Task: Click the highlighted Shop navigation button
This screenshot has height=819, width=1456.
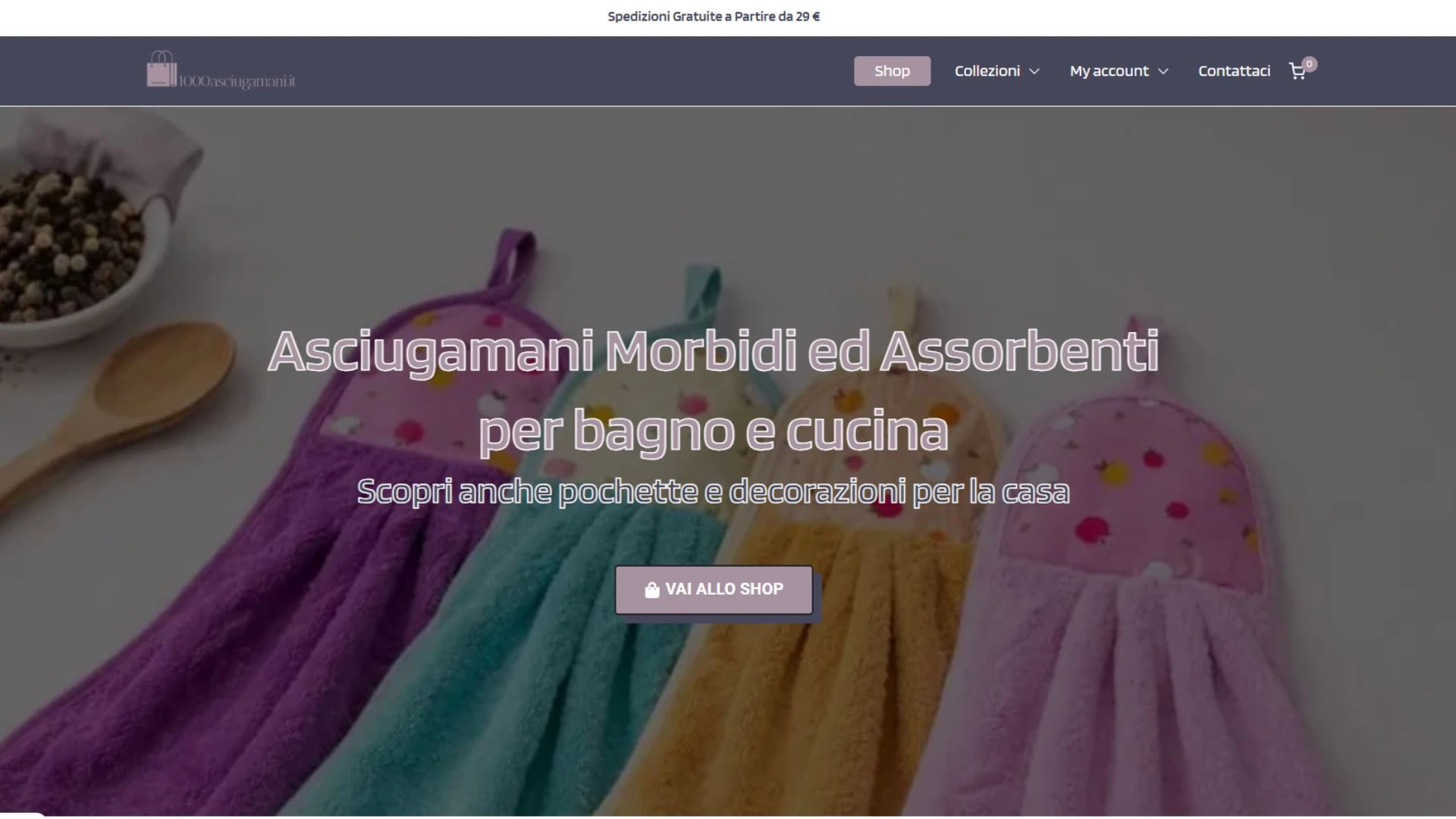Action: [892, 71]
